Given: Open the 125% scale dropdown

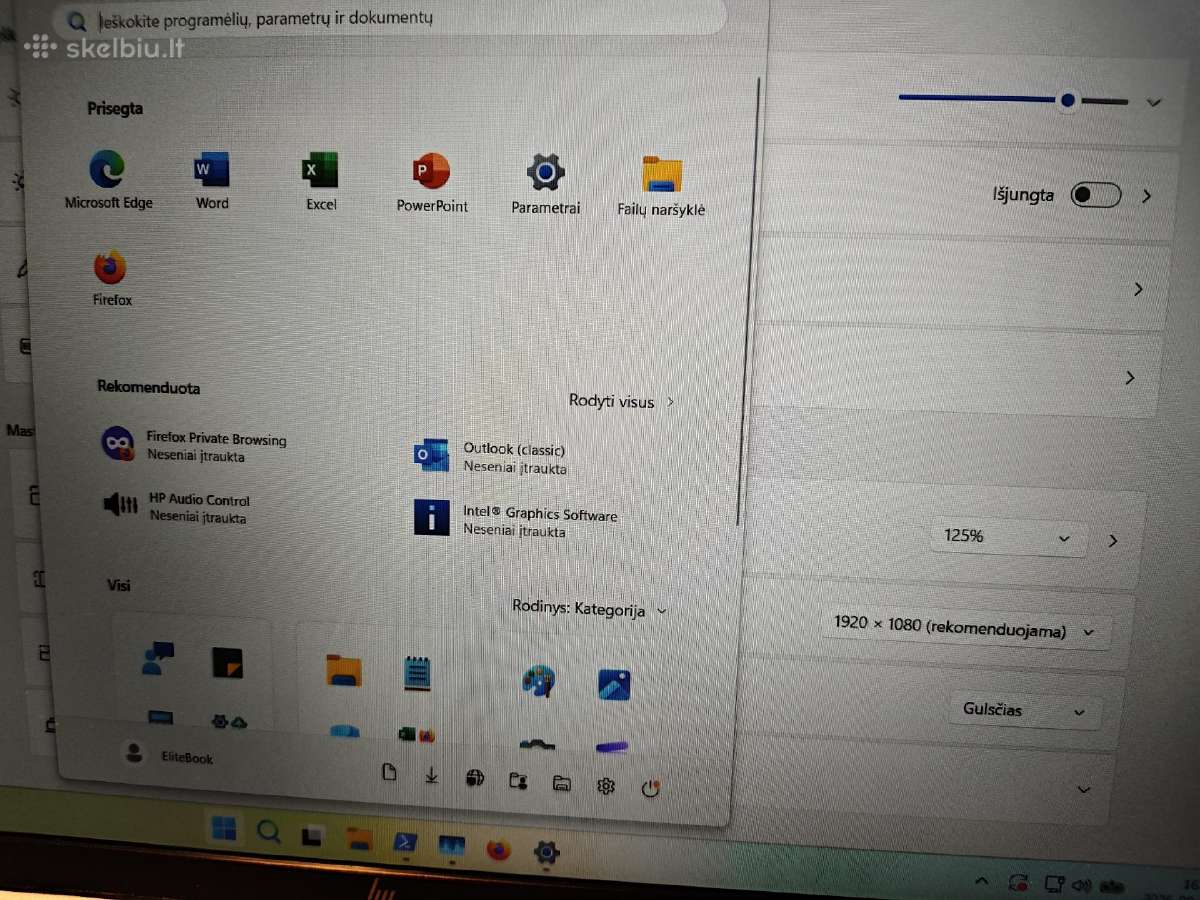Looking at the screenshot, I should coord(1008,537).
